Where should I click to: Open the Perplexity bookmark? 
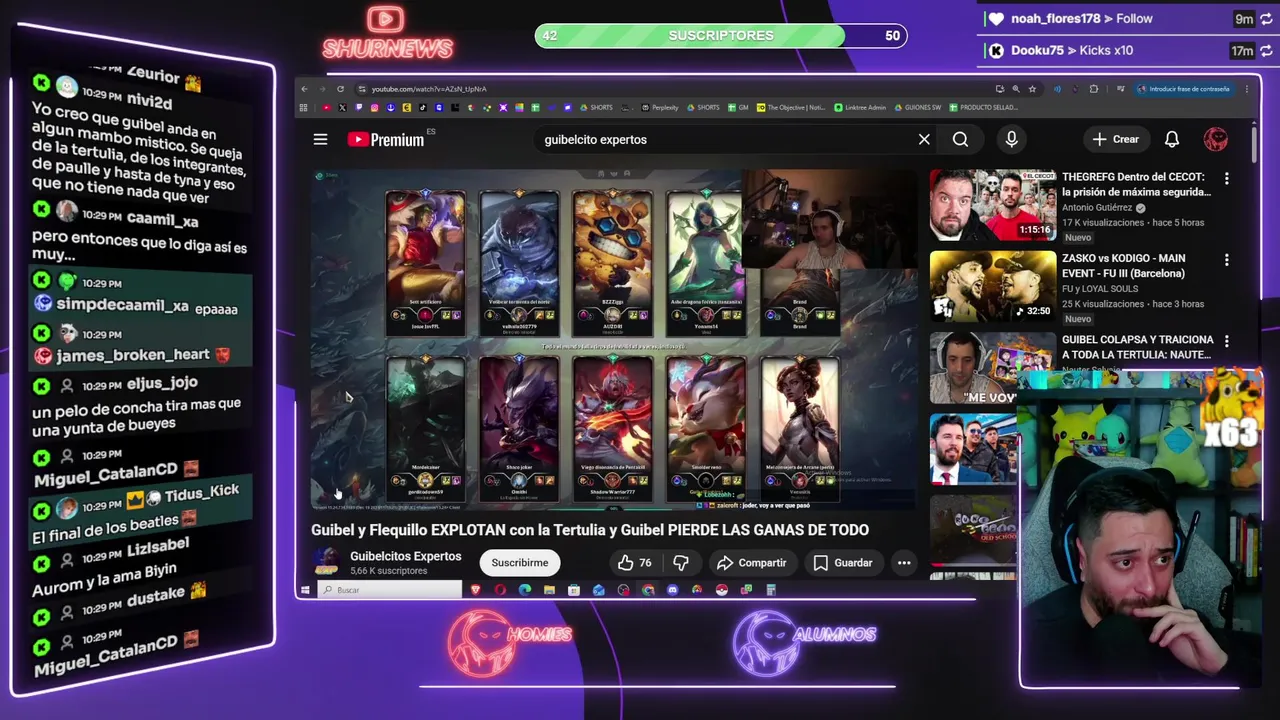click(659, 107)
